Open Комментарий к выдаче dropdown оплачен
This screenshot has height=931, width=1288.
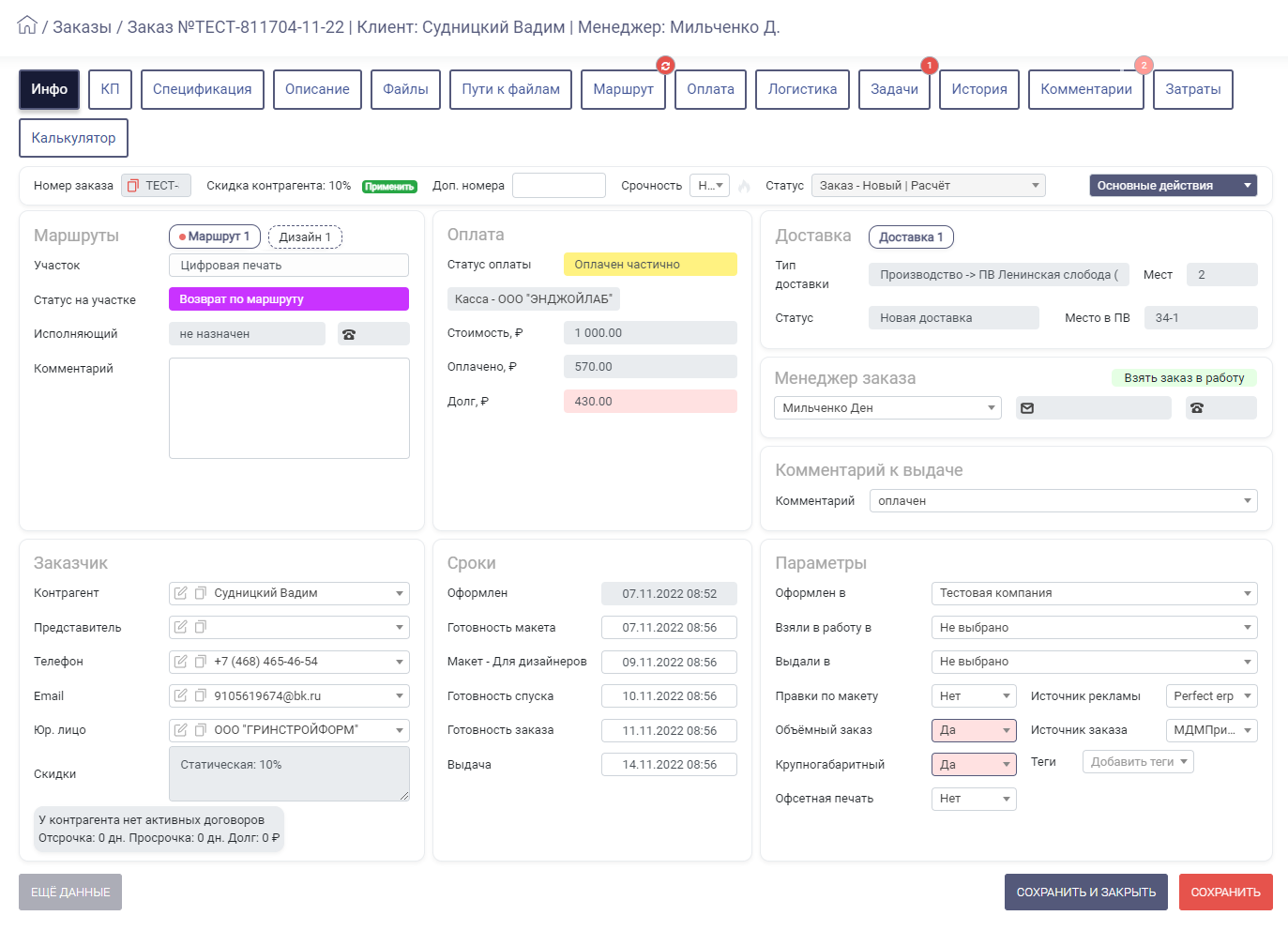coord(1064,501)
